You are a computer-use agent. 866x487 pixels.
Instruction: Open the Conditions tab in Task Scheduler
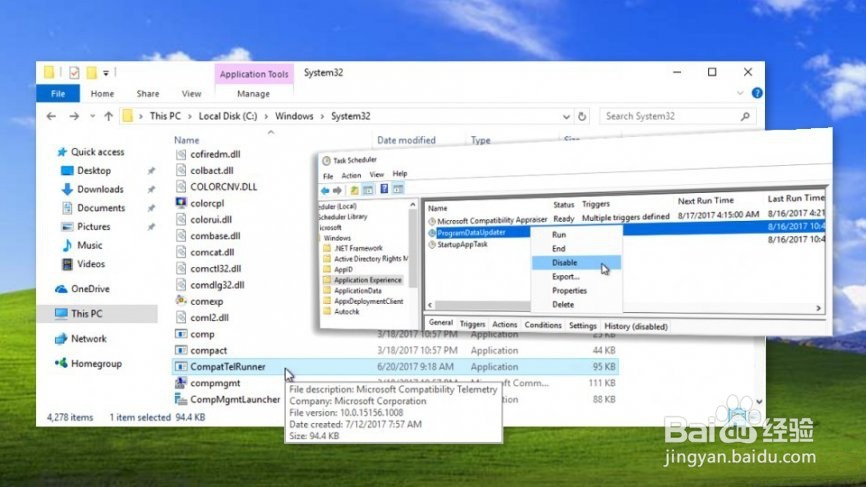pos(543,325)
